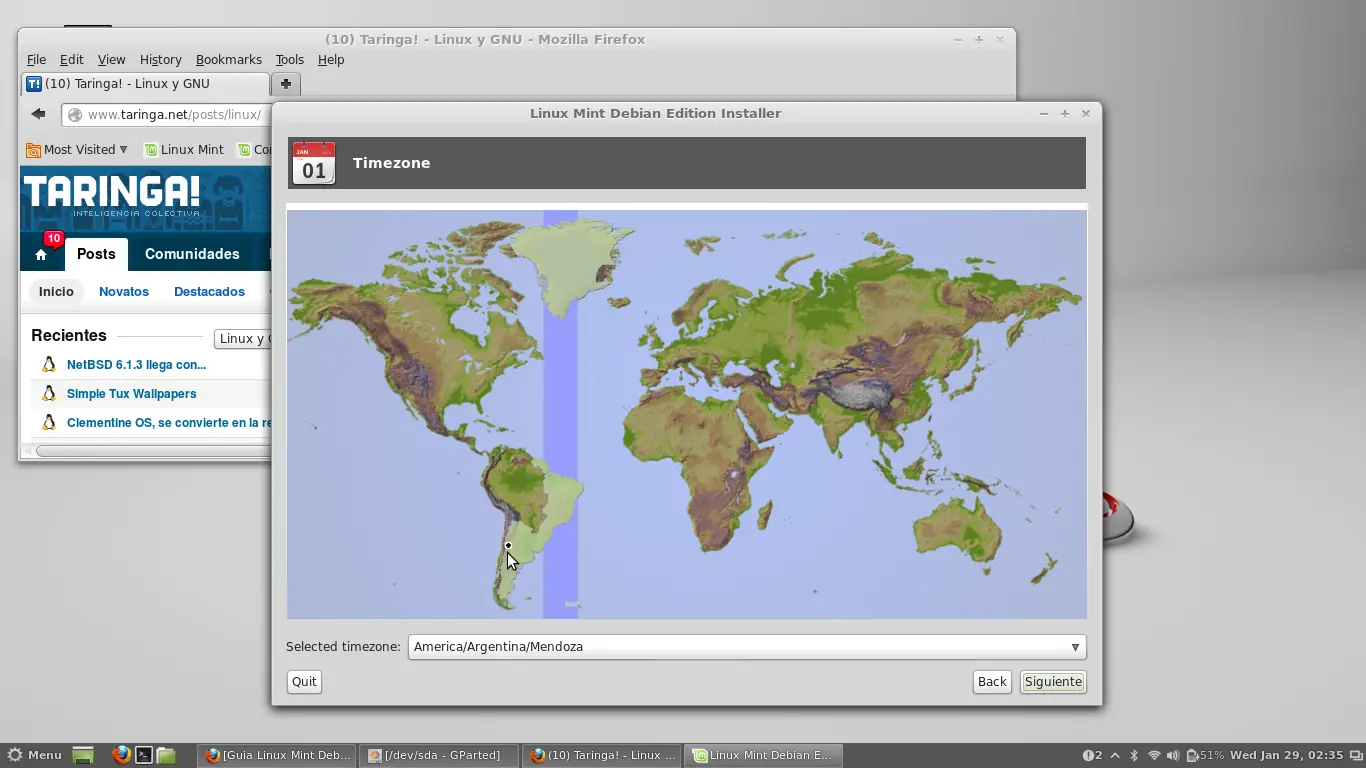Expand the hidden tray icons arrow
The image size is (1366, 768).
1116,755
